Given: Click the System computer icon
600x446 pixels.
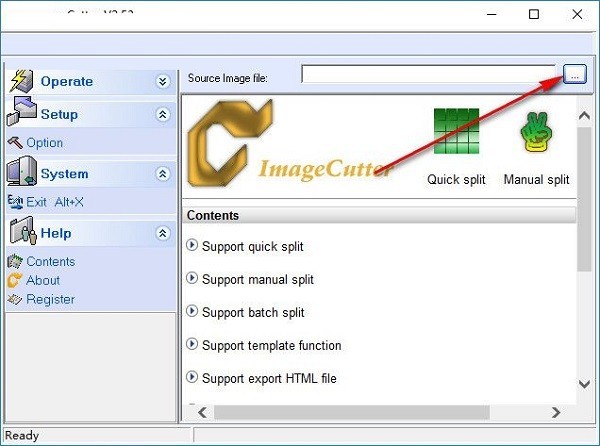Looking at the screenshot, I should tap(21, 171).
